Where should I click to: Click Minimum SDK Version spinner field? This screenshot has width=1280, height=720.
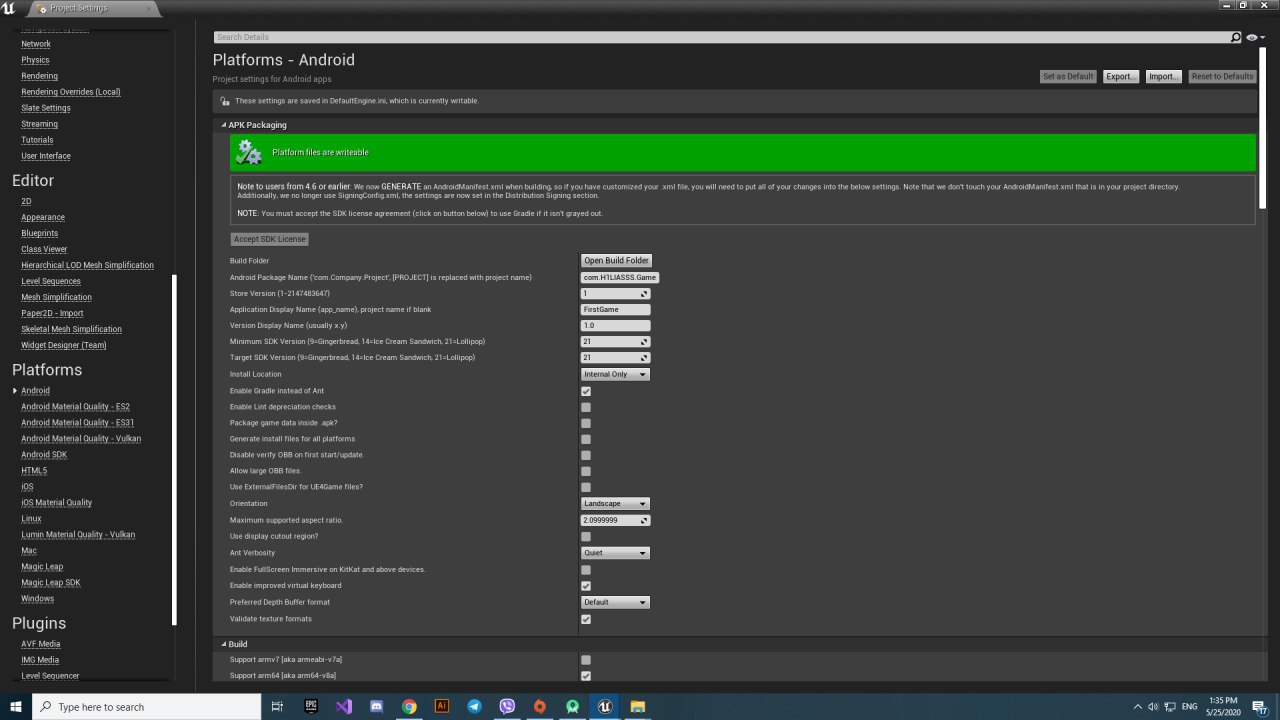[615, 341]
